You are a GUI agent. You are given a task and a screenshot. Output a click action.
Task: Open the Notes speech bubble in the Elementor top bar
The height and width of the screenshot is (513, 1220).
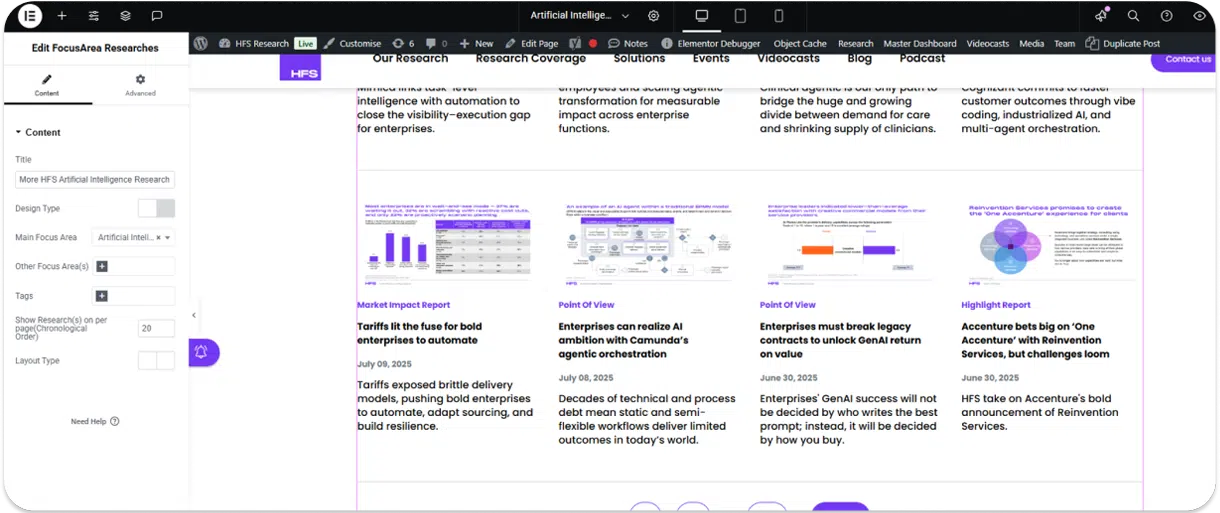point(157,16)
